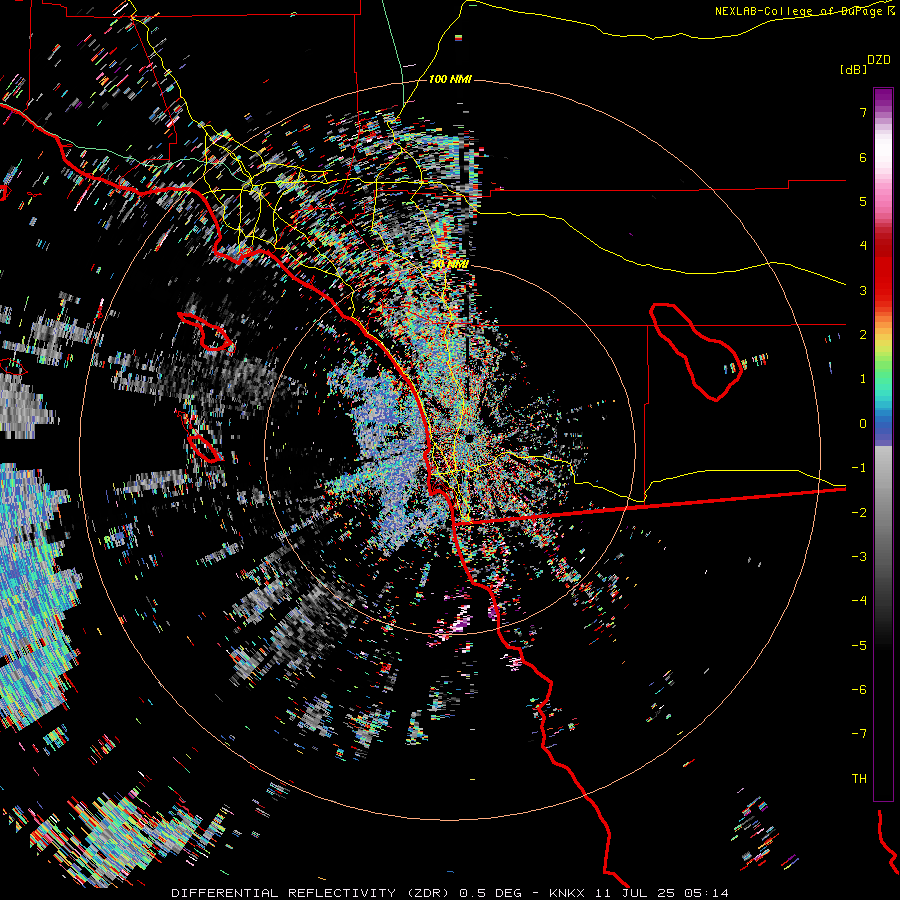Click the 100 NMI range ring label
The width and height of the screenshot is (900, 900).
tap(450, 79)
